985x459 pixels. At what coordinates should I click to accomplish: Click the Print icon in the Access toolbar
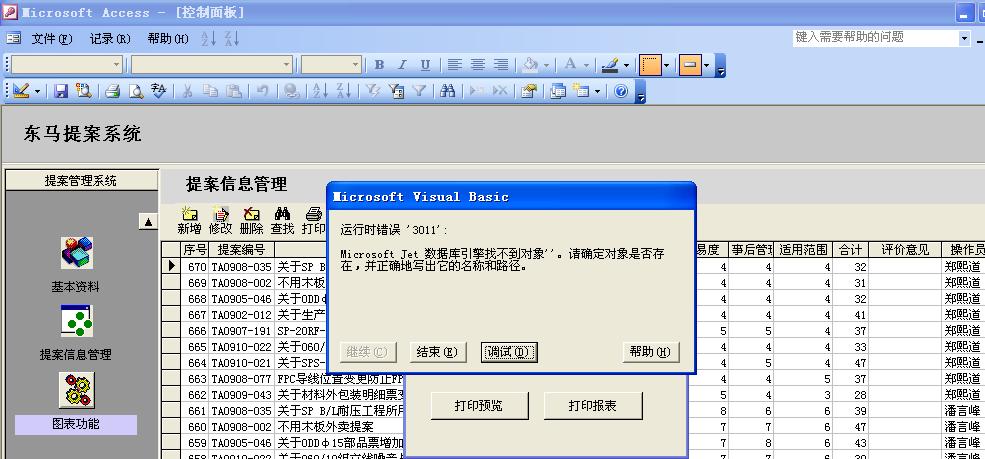pos(112,92)
